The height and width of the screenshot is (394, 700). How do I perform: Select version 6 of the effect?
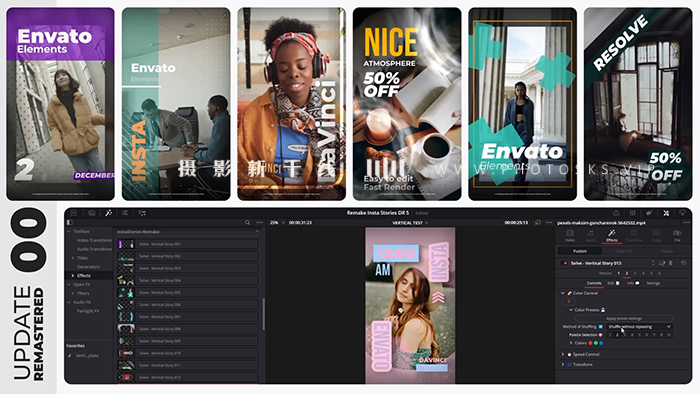659,273
